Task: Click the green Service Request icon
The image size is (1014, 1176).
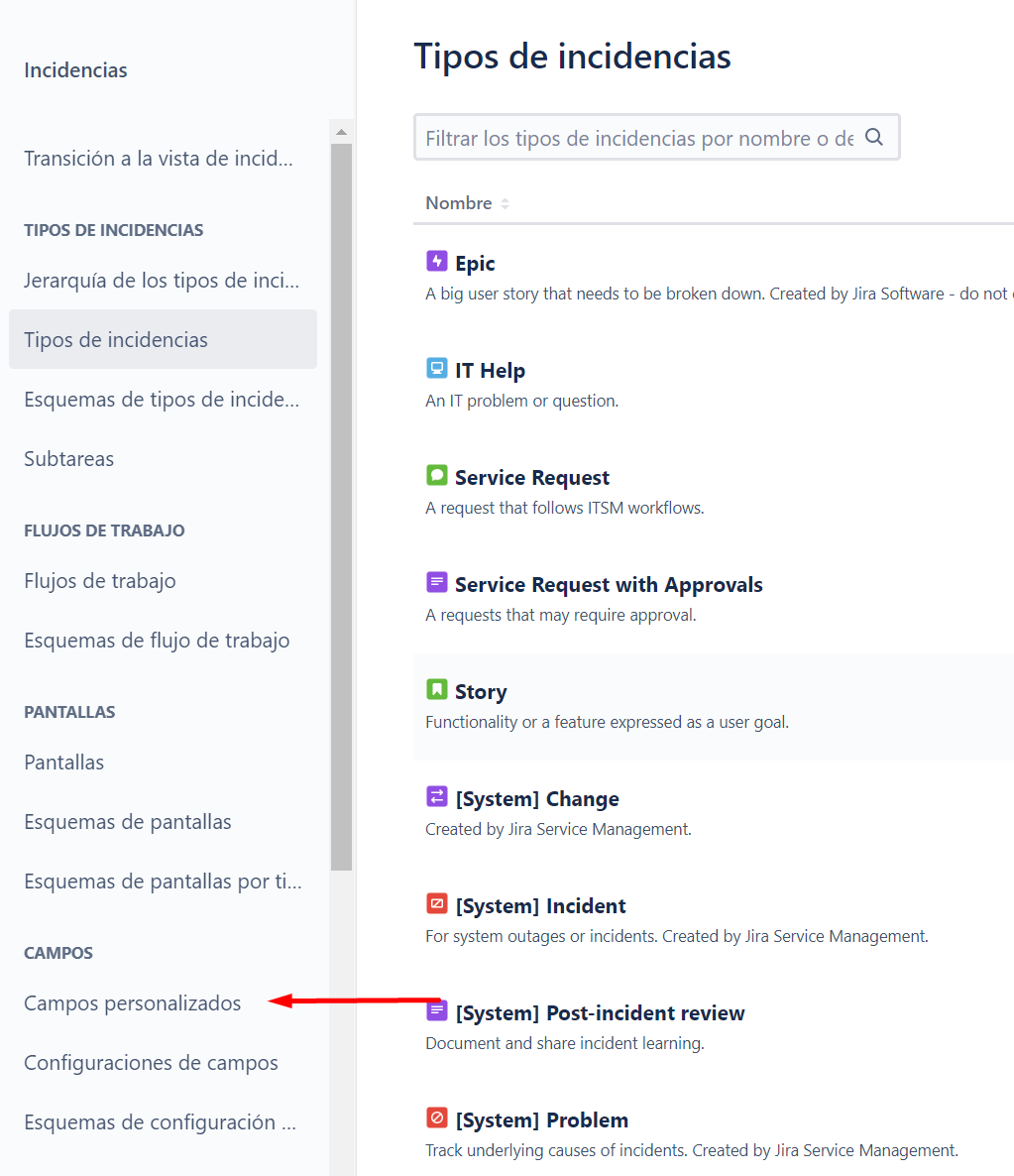Action: coord(437,476)
